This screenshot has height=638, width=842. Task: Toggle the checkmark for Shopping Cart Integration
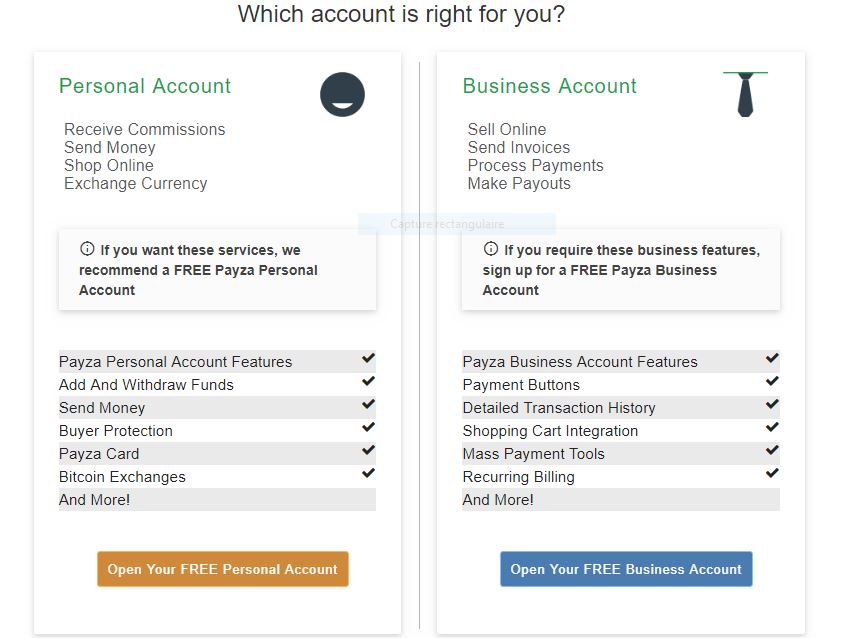[771, 428]
